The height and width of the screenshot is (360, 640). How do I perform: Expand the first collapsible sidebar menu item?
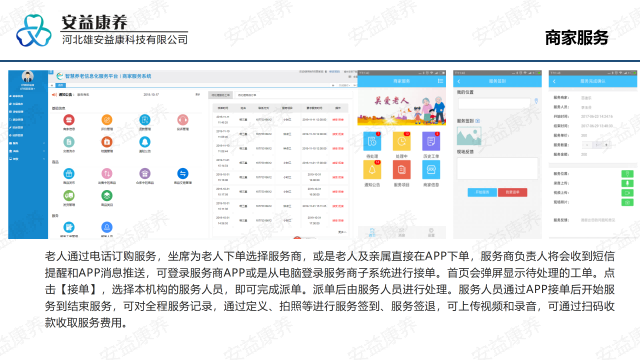pos(27,143)
